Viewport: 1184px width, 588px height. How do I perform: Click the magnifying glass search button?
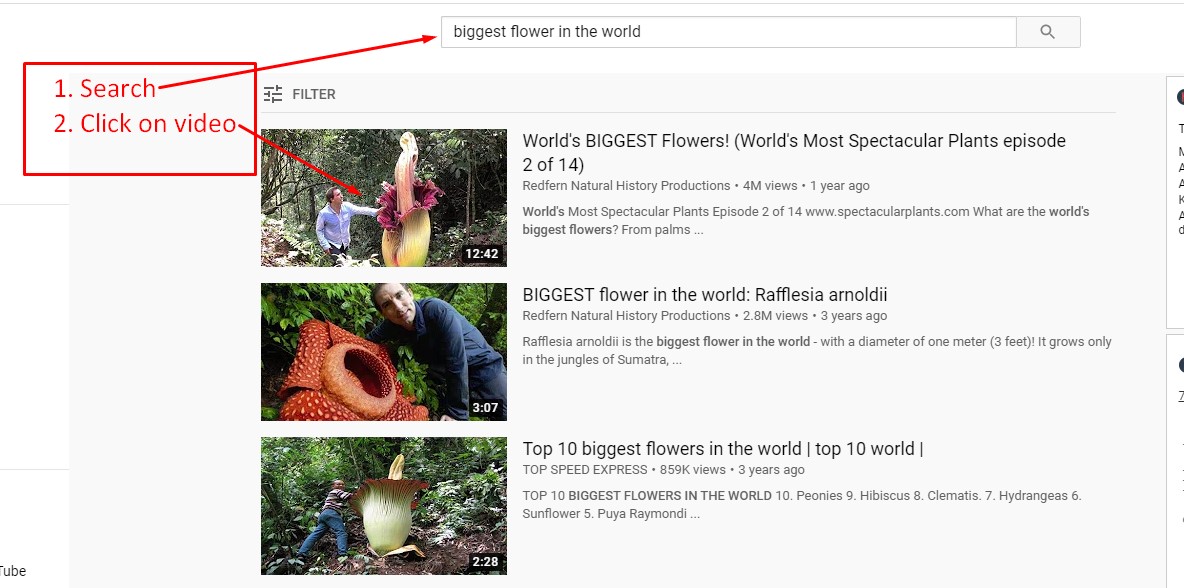coord(1047,32)
